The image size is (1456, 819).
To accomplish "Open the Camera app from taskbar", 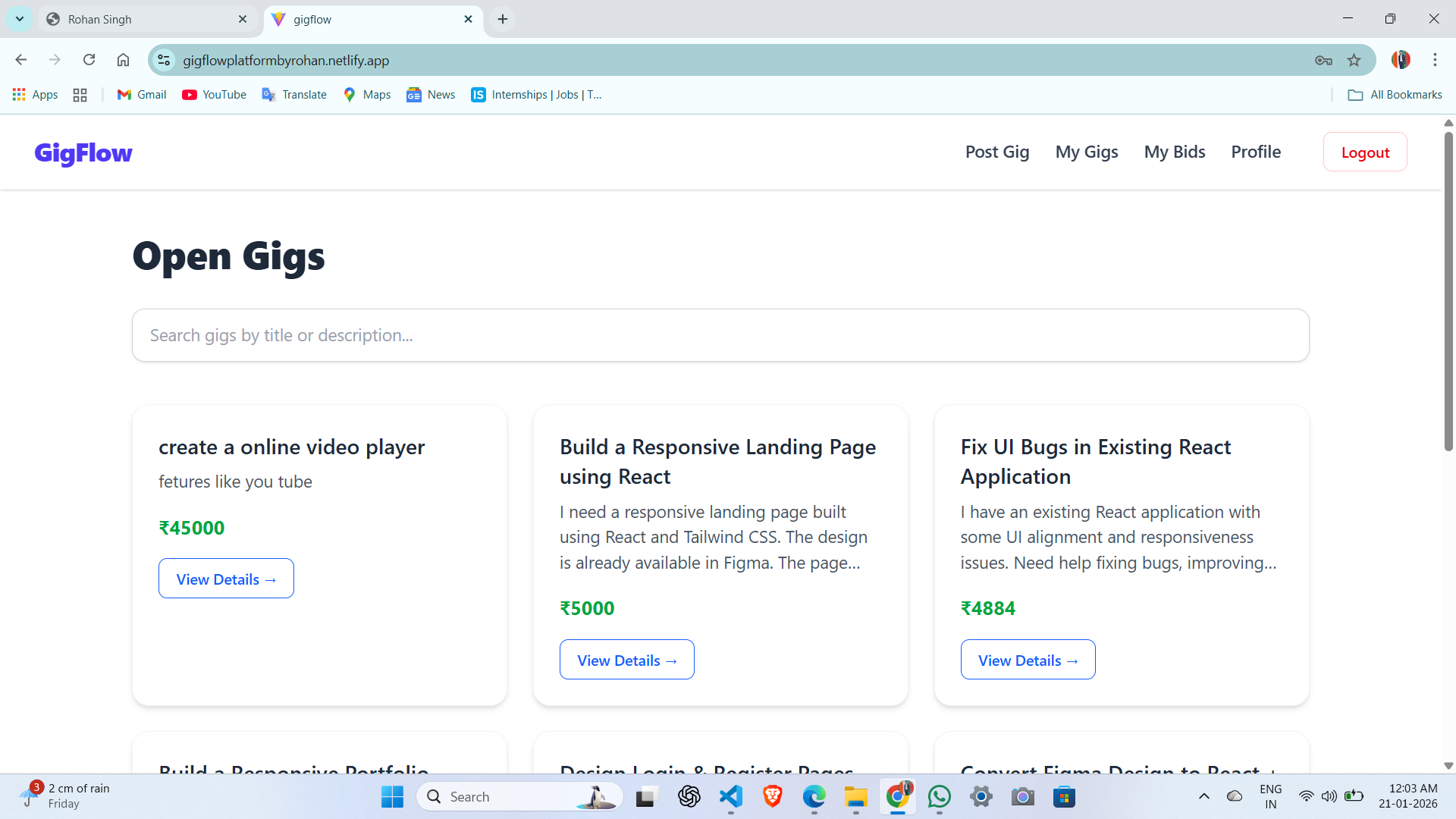I will (1022, 796).
